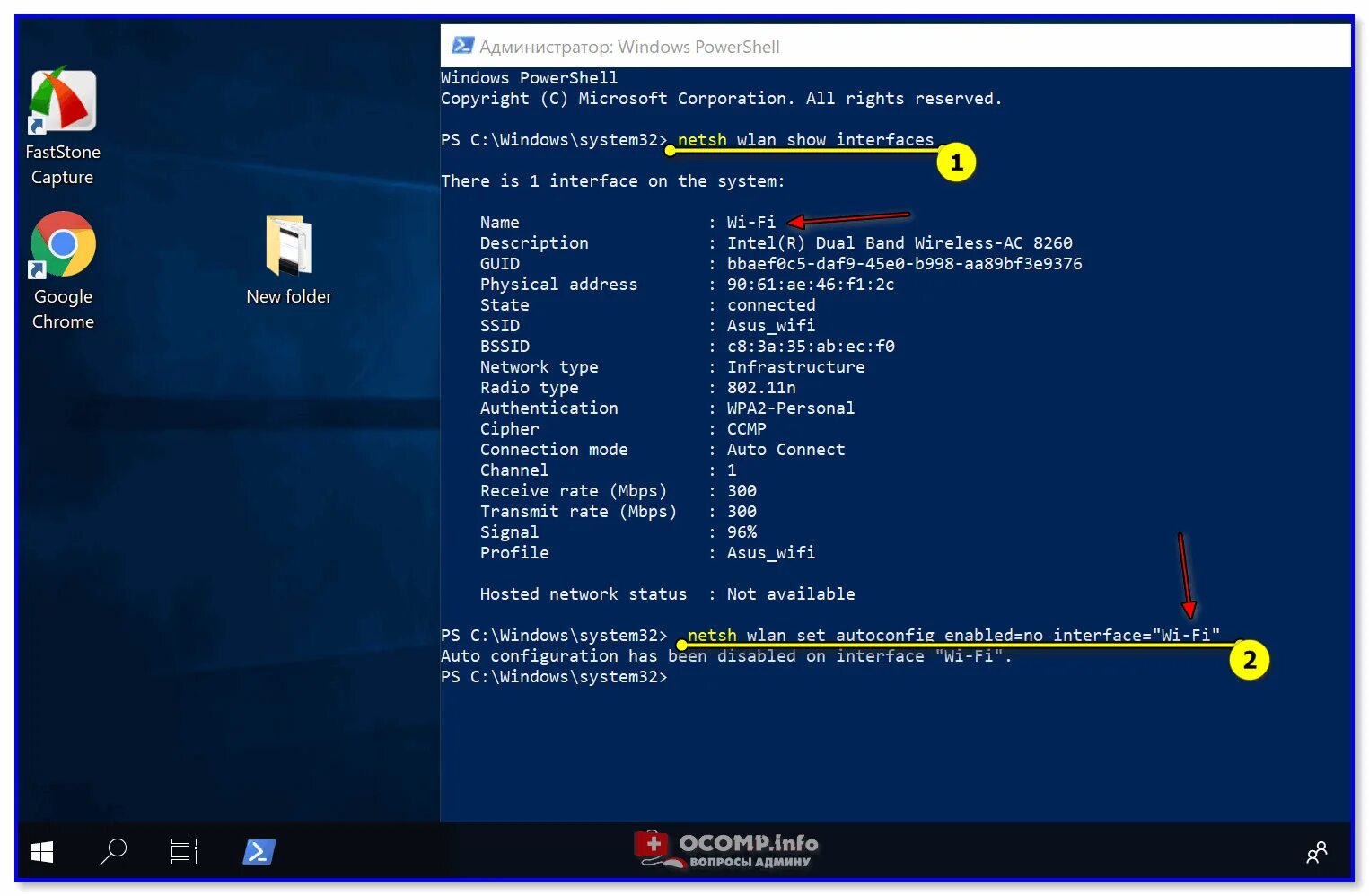Click the Authentication value WPA2-Personal
This screenshot has height=896, width=1369.
(x=791, y=408)
